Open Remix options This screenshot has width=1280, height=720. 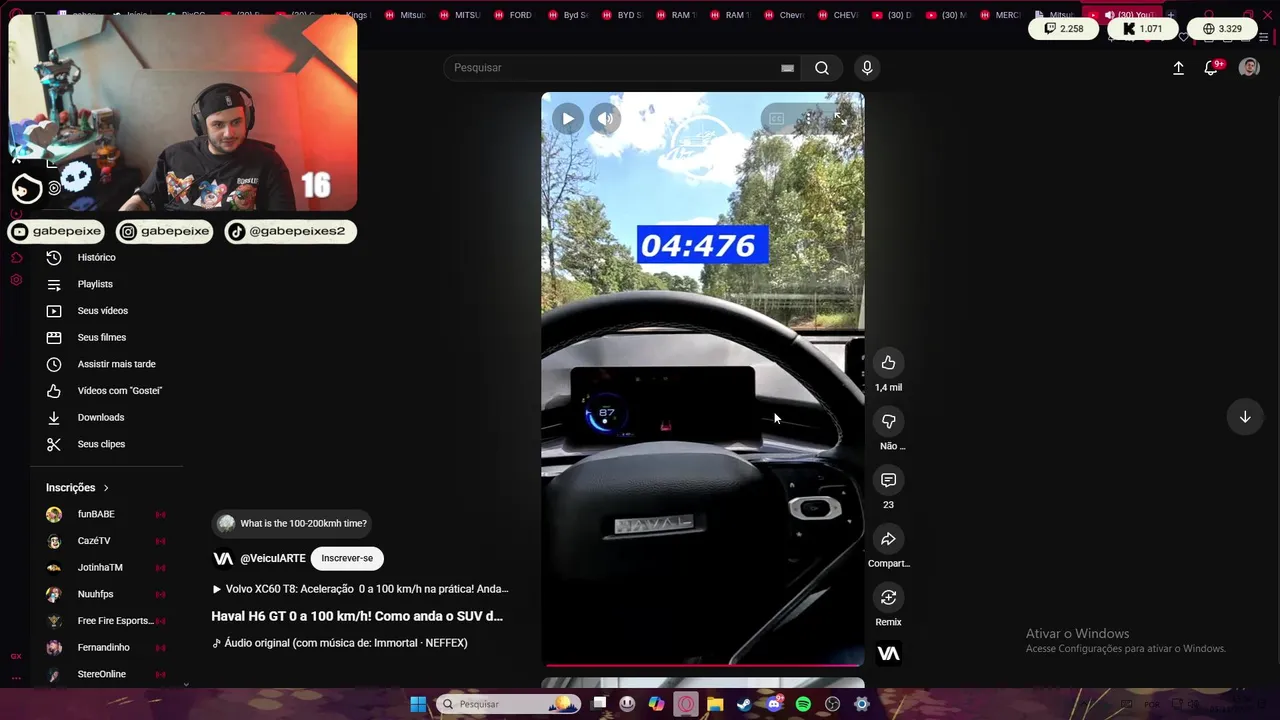888,597
